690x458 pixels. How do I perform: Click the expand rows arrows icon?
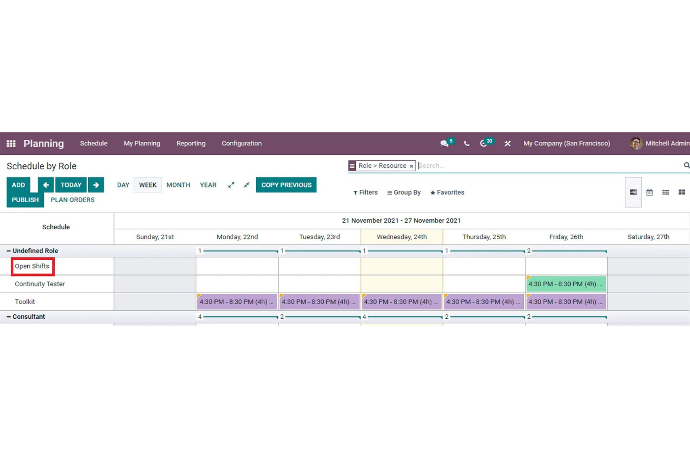(231, 185)
